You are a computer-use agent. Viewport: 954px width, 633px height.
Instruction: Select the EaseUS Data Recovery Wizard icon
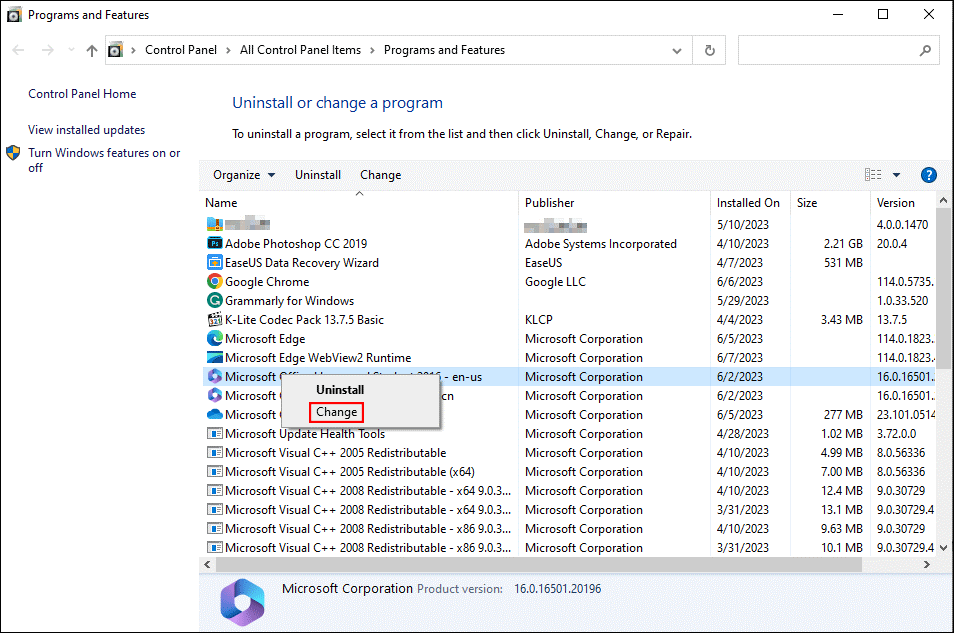215,262
